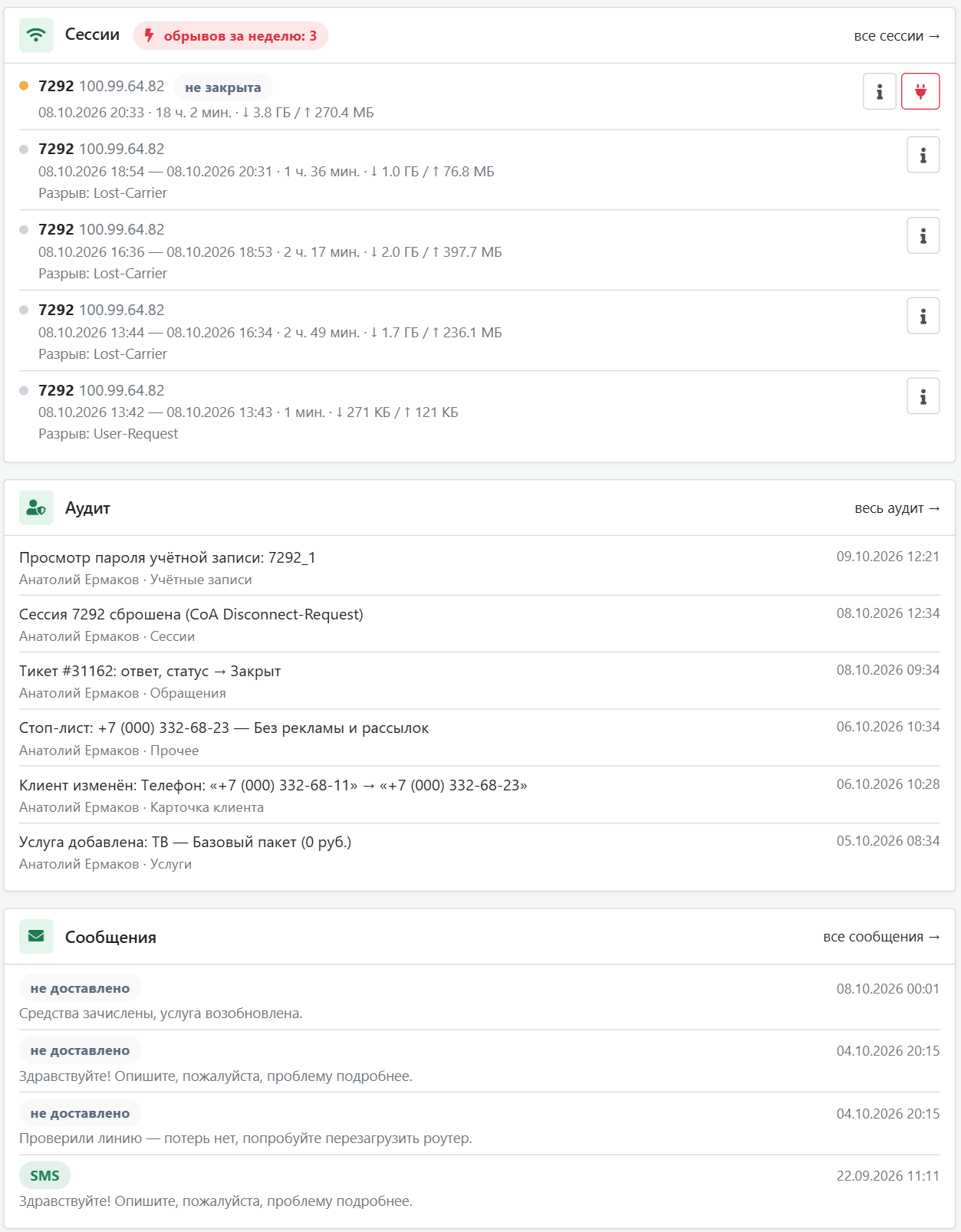Screen dimensions: 961x1232
Task: Go to весь аудит
Action: pos(897,508)
